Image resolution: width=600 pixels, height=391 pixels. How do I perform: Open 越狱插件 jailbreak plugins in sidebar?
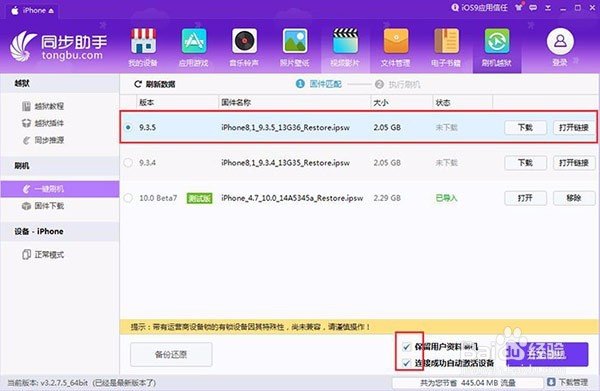point(43,123)
